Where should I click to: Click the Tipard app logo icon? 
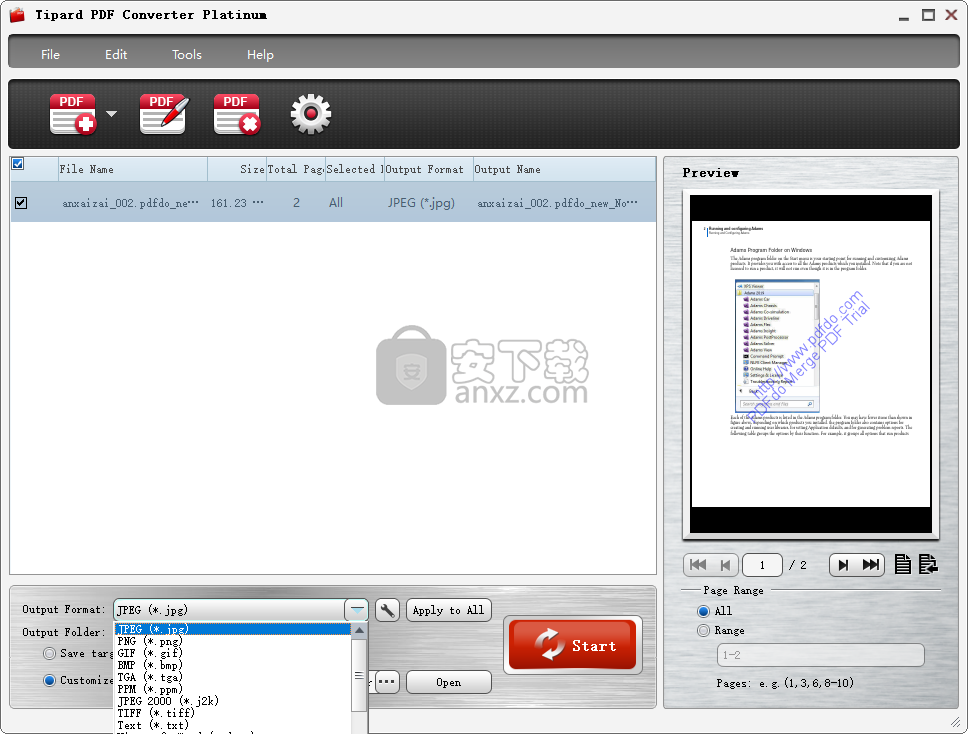point(17,15)
